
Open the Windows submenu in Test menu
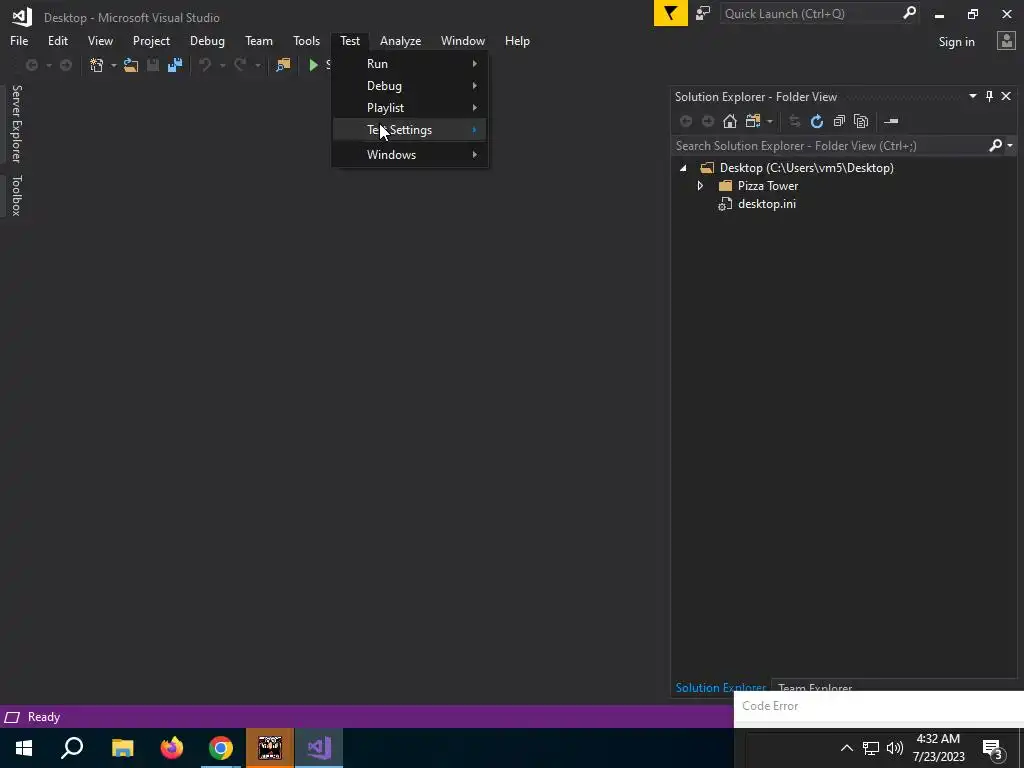tap(409, 155)
